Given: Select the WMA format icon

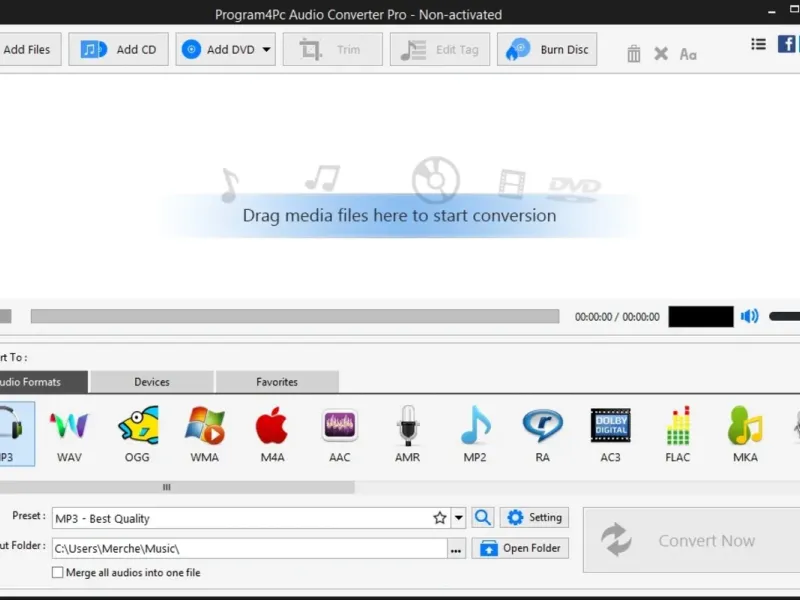Looking at the screenshot, I should click(x=205, y=434).
